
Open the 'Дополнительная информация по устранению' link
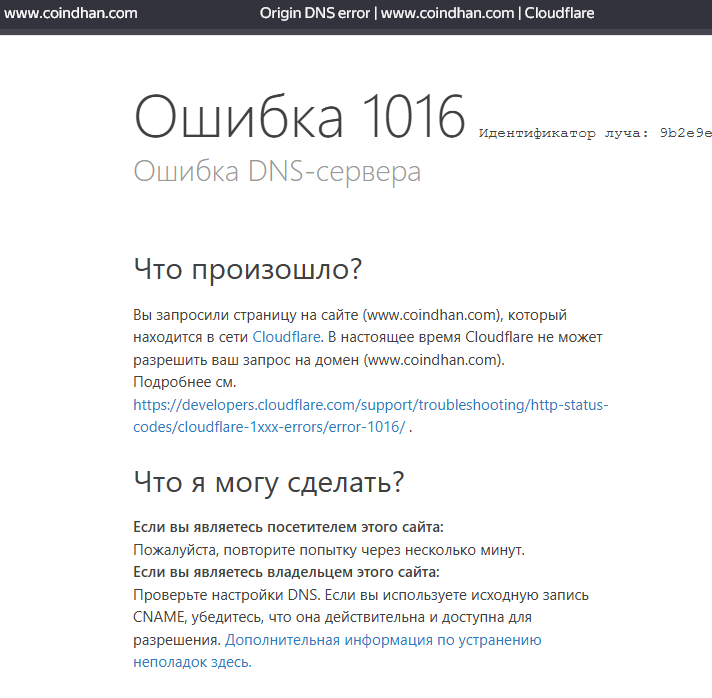(383, 640)
